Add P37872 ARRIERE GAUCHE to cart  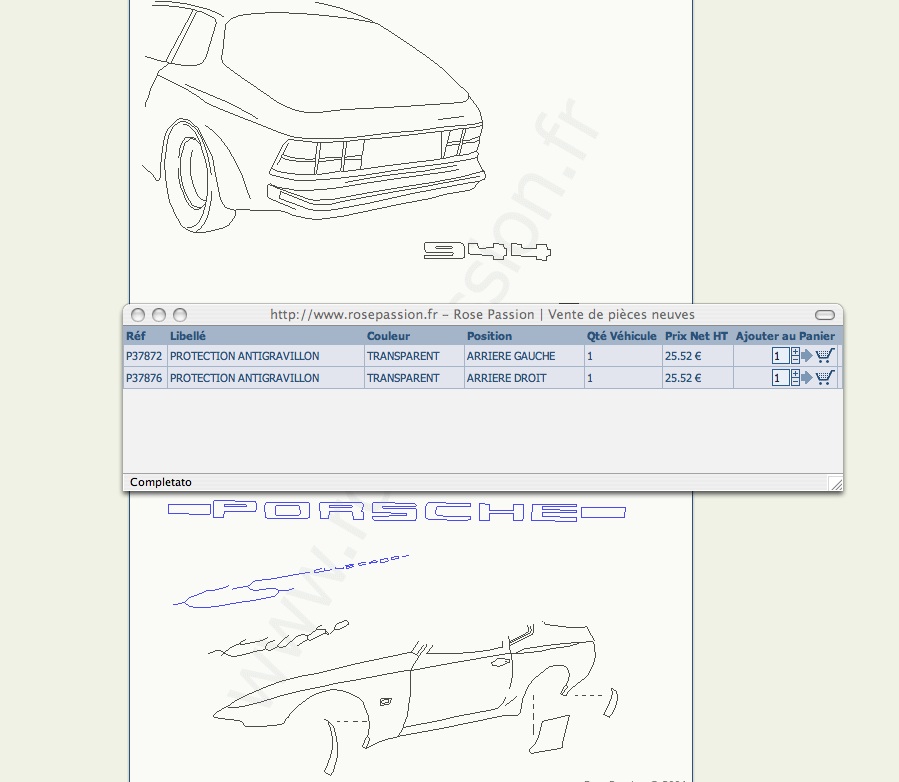[825, 355]
